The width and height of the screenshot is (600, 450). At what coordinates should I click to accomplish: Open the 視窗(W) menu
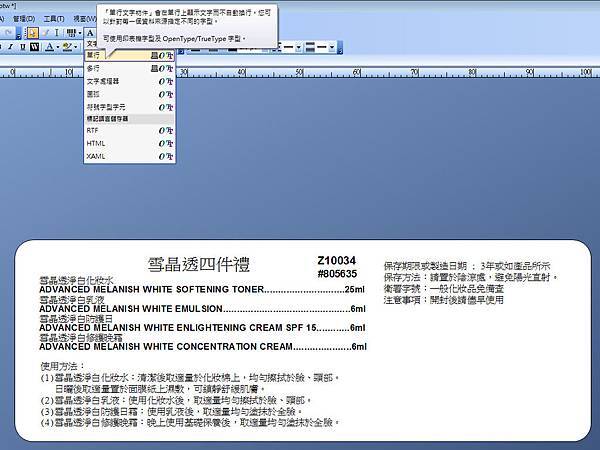(84, 19)
